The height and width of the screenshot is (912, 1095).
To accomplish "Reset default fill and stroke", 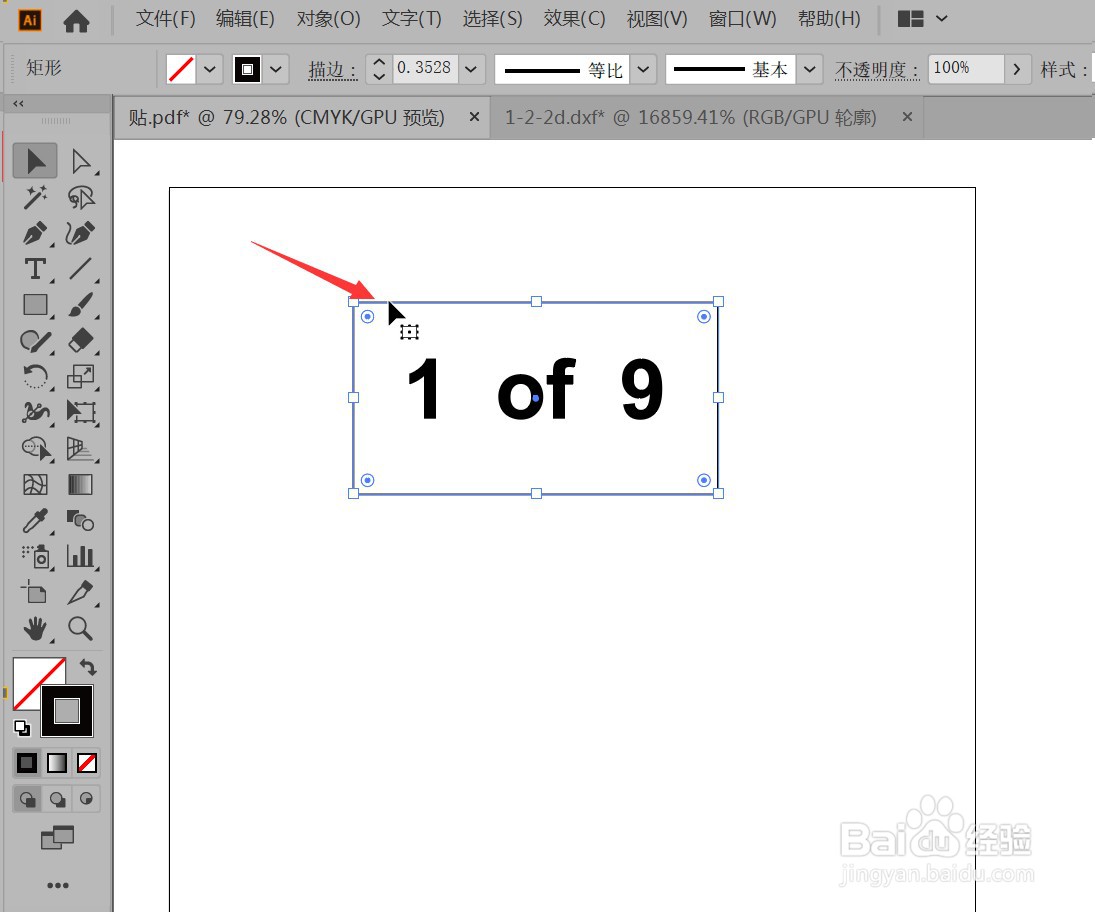I will tap(22, 728).
